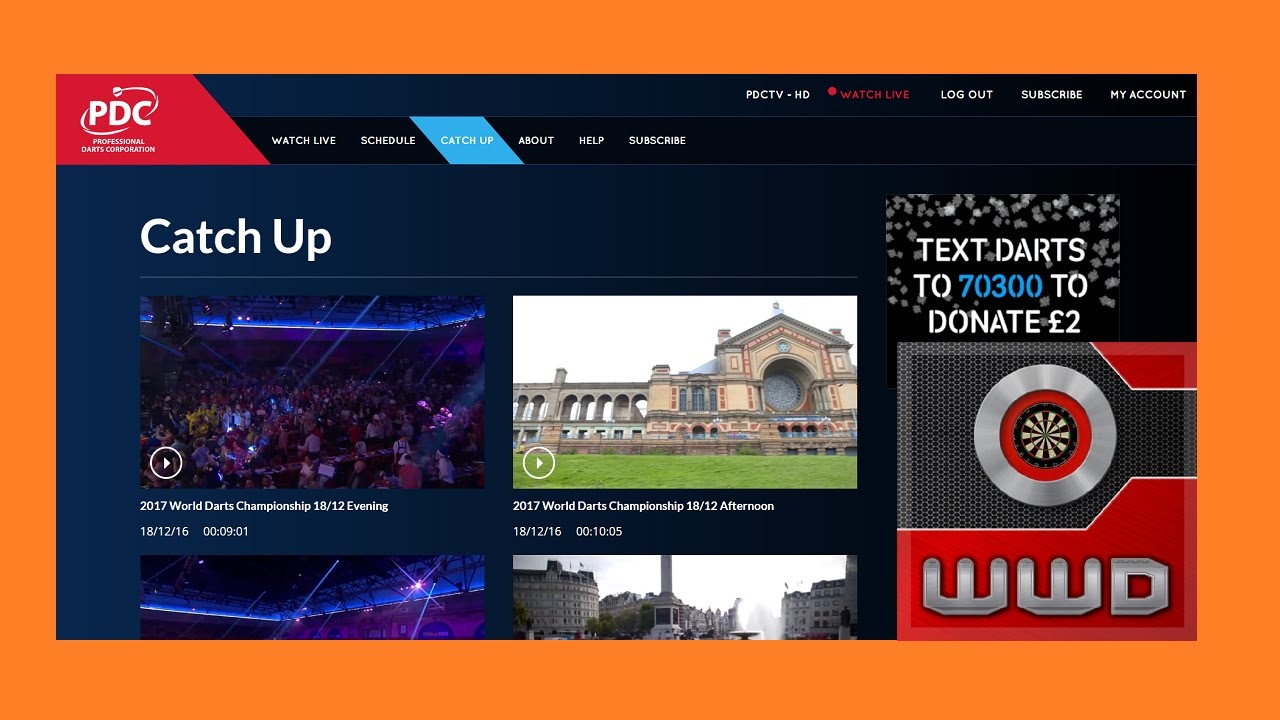Open Alexandra Palace thumbnail for 18/12 Afternoon
Screen dimensions: 1280x720
[x=685, y=392]
